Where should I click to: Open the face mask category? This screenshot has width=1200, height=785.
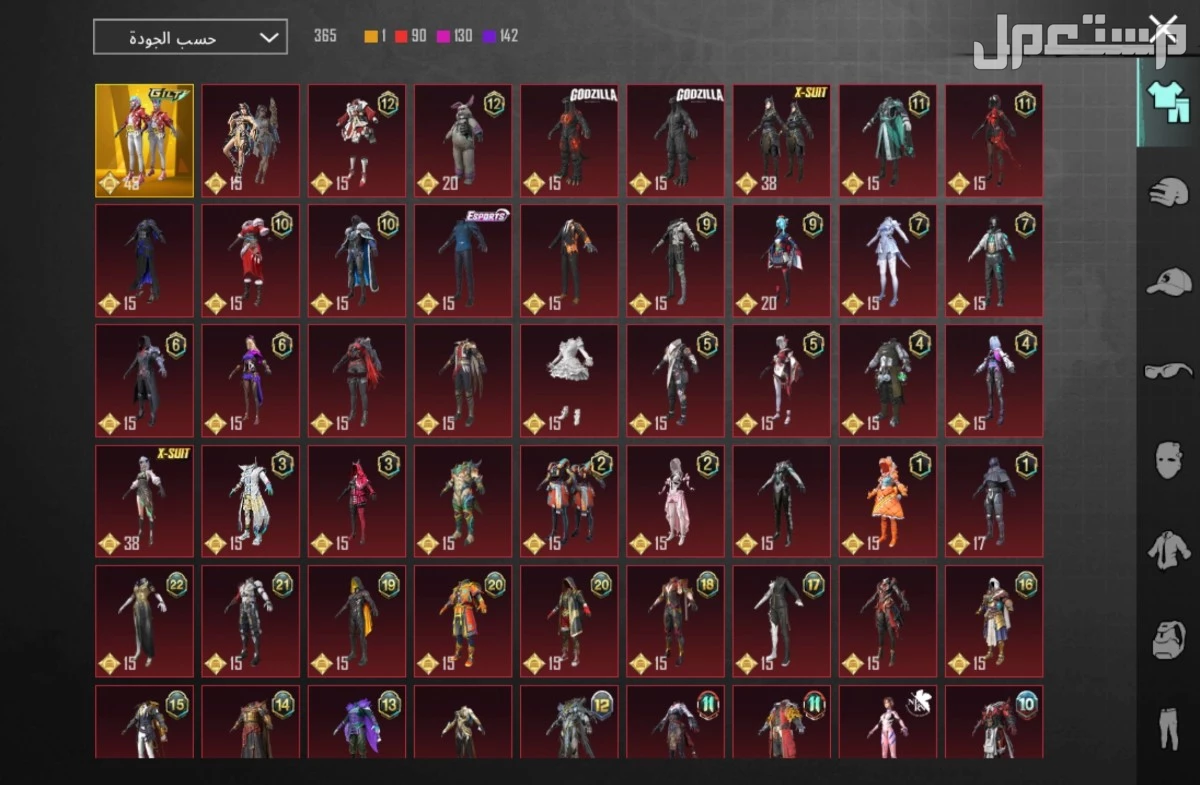point(1168,461)
